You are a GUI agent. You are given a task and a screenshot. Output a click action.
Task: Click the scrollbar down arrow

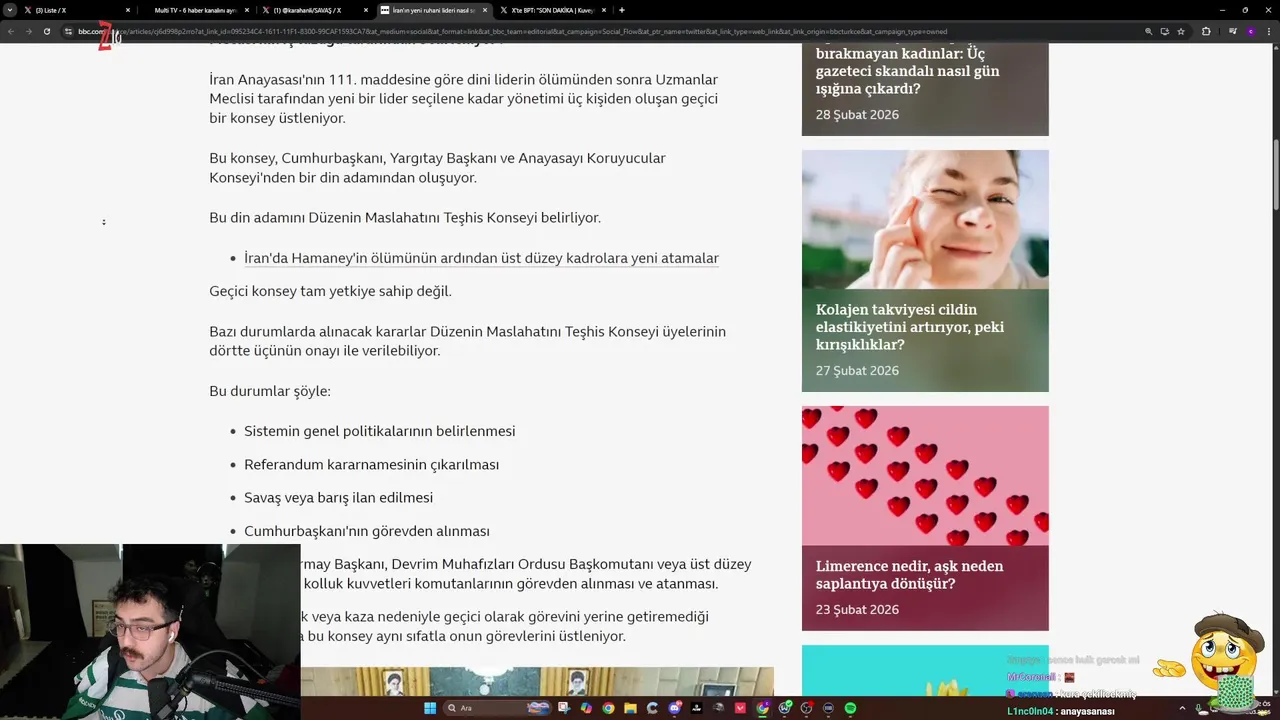click(x=1275, y=690)
